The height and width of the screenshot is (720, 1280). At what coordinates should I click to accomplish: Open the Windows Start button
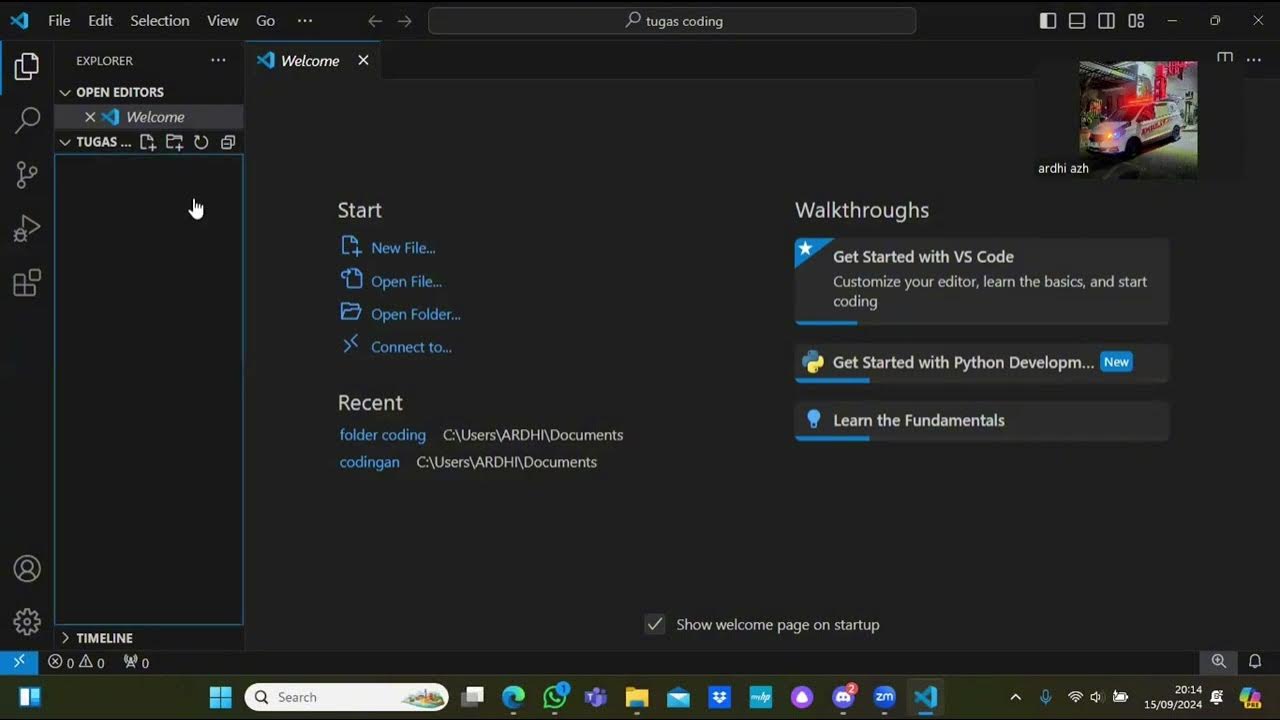click(221, 697)
